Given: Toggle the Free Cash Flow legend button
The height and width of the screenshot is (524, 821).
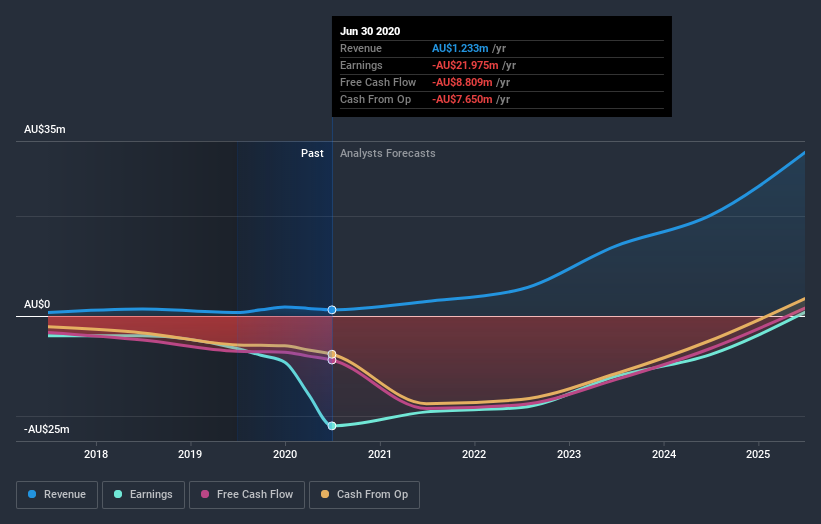Looking at the screenshot, I should pyautogui.click(x=247, y=495).
